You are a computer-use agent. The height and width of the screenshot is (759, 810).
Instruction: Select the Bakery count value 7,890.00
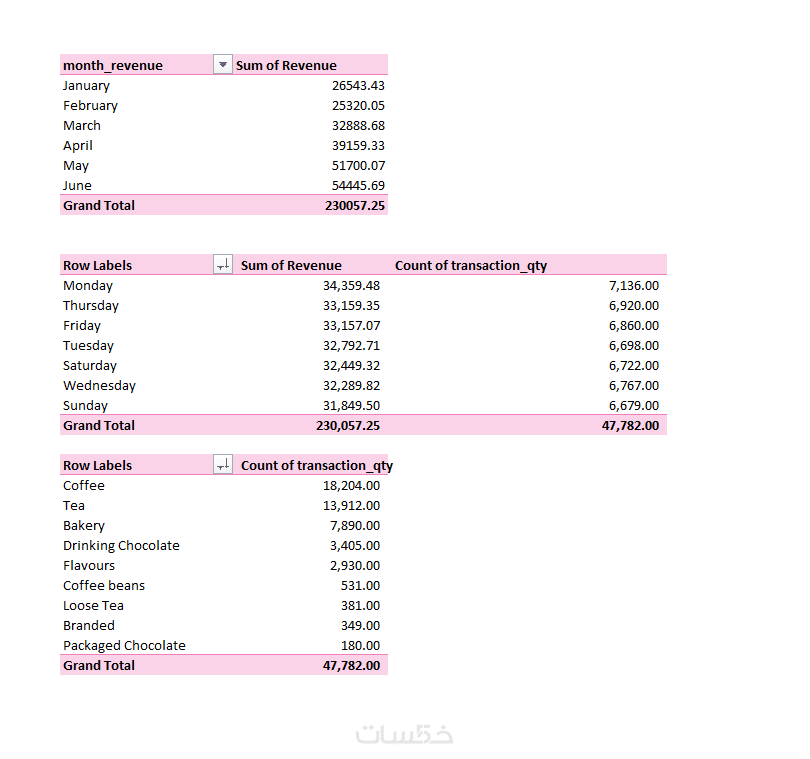tap(355, 525)
